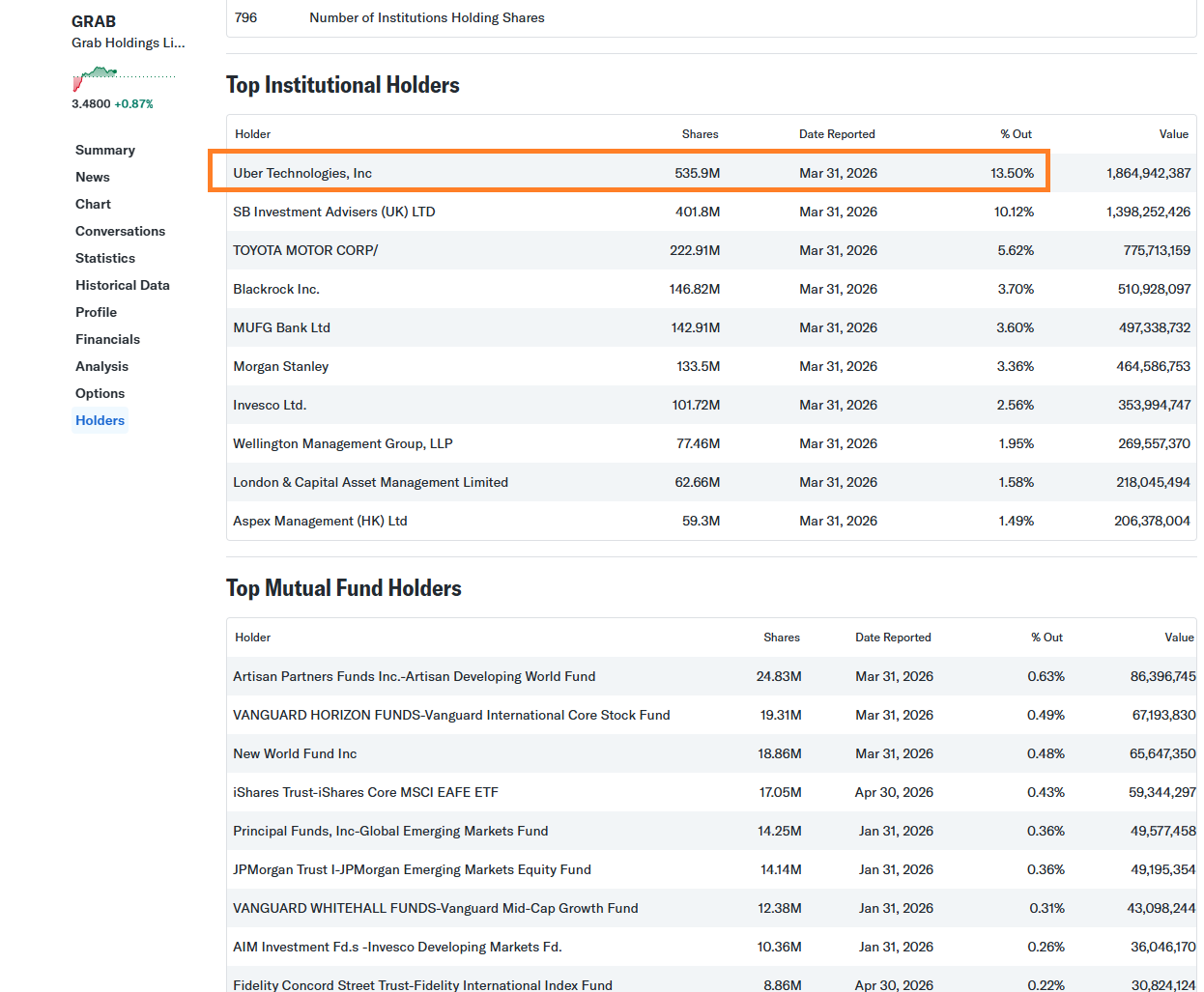Click the GRAB ticker symbol heading
This screenshot has width=1204, height=992.
pos(94,21)
